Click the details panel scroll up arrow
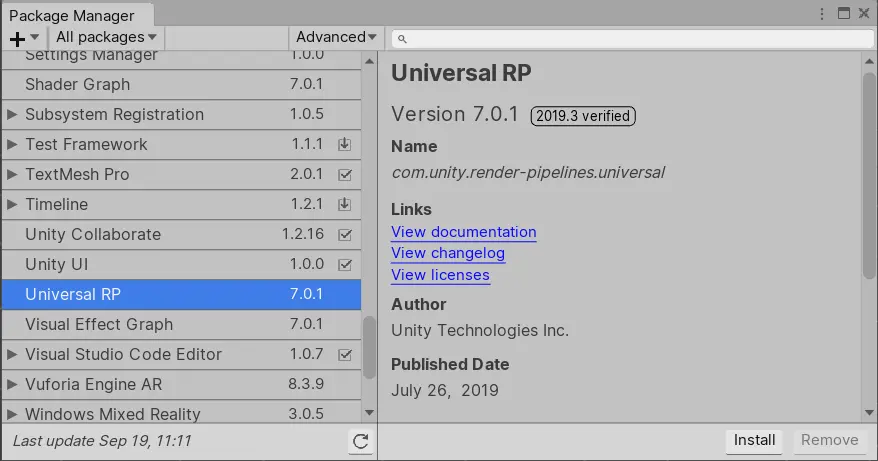878x461 pixels. tap(869, 60)
